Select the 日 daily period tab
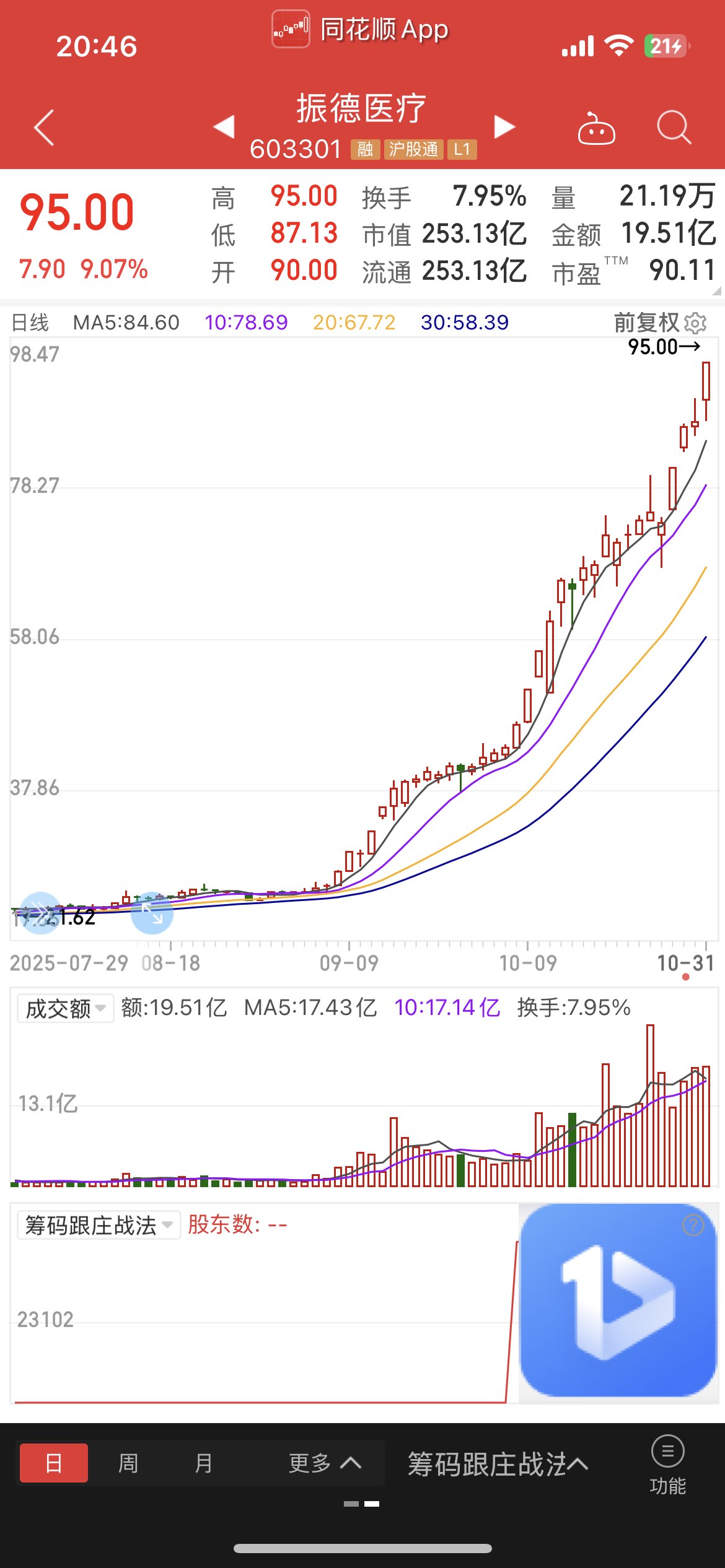The image size is (725, 1568). (54, 1463)
